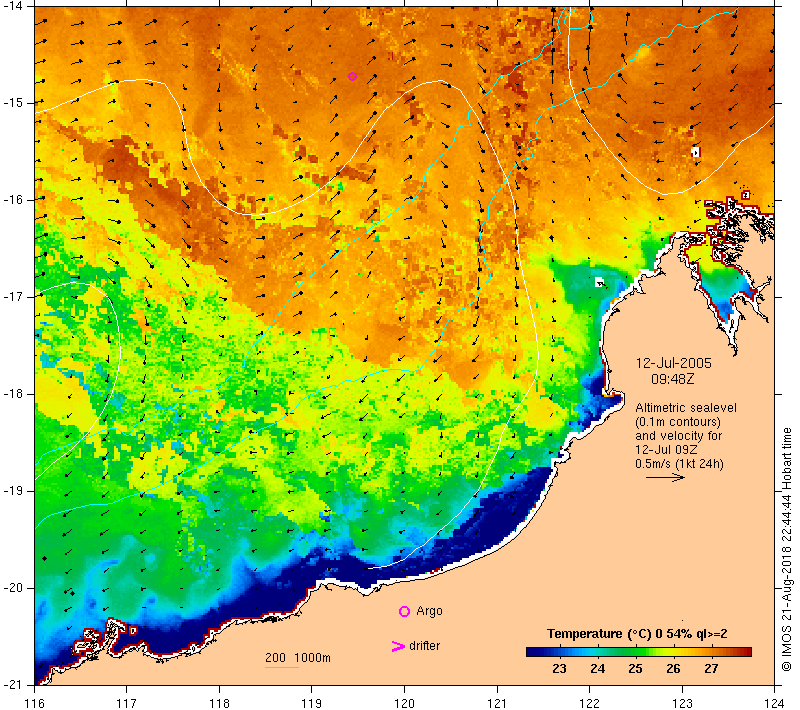Click the 'and velocity for' text
The height and width of the screenshot is (710, 800).
pos(679,436)
